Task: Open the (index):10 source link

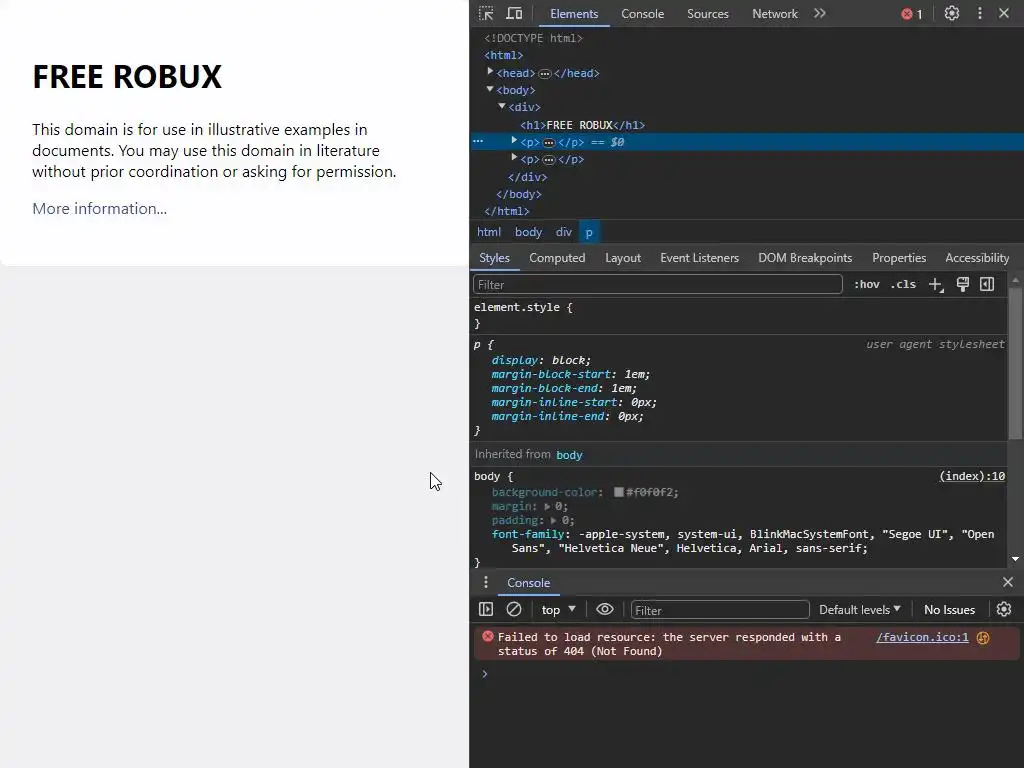Action: tap(972, 476)
